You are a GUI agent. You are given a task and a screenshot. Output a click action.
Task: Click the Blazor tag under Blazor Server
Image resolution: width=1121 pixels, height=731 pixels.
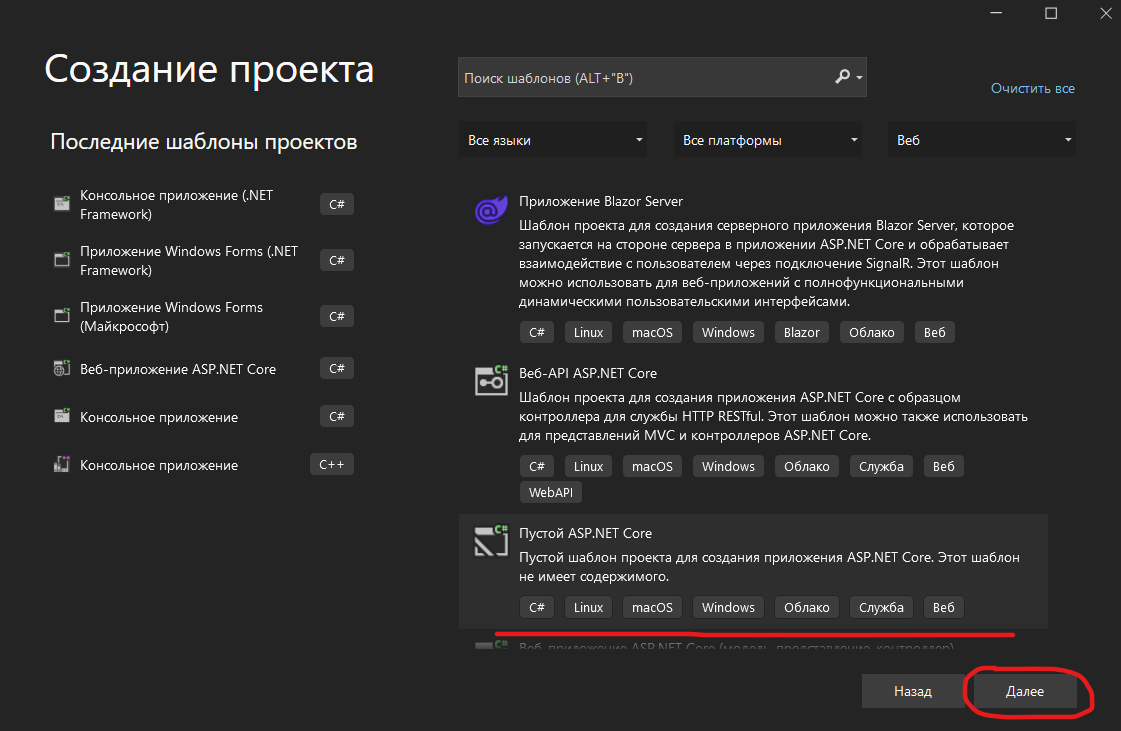[x=801, y=332]
